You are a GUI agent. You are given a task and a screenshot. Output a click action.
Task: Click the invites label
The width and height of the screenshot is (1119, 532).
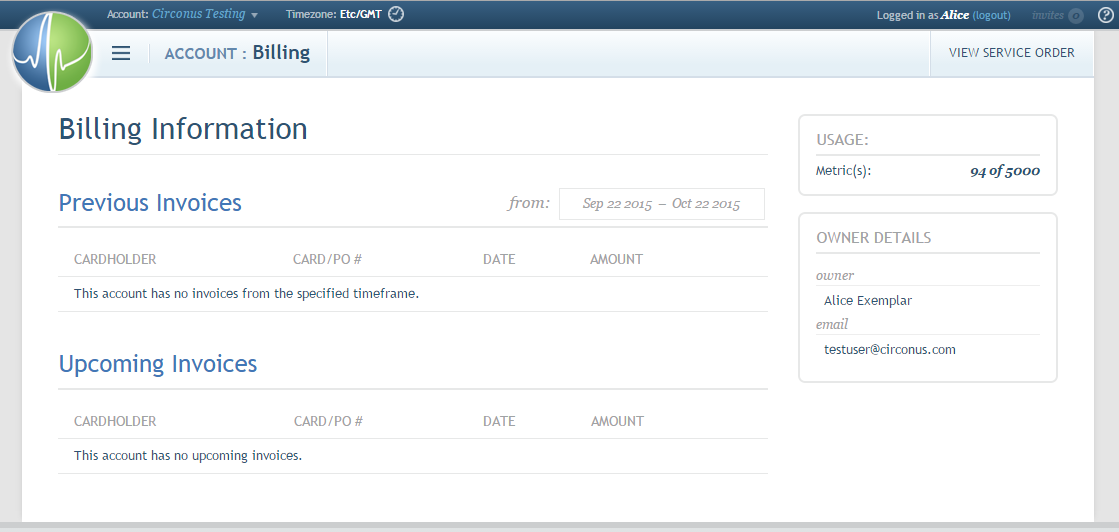click(x=1048, y=15)
